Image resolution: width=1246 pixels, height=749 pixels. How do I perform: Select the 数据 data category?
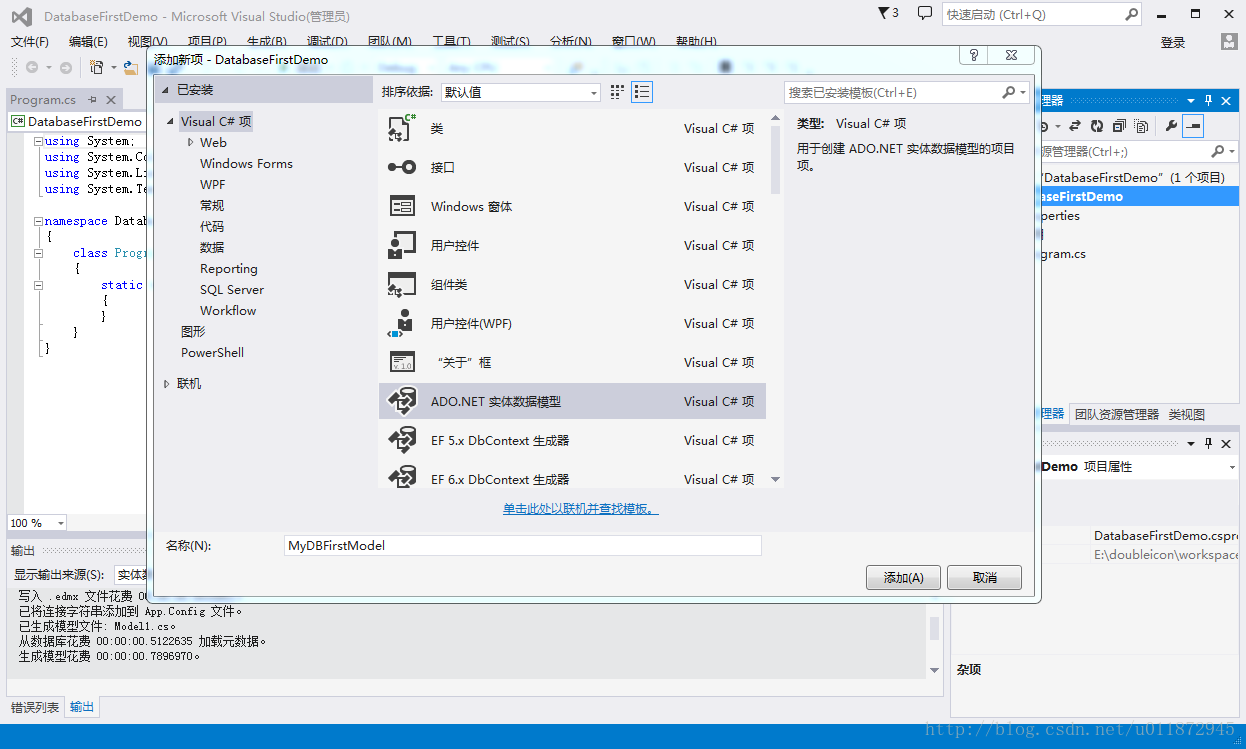point(212,247)
